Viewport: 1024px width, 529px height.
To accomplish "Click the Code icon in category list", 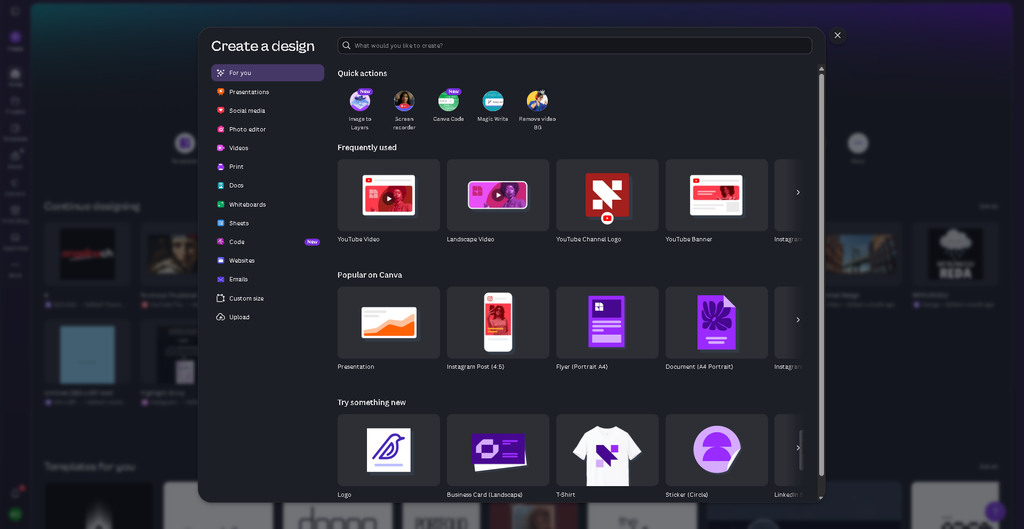I will pyautogui.click(x=221, y=242).
